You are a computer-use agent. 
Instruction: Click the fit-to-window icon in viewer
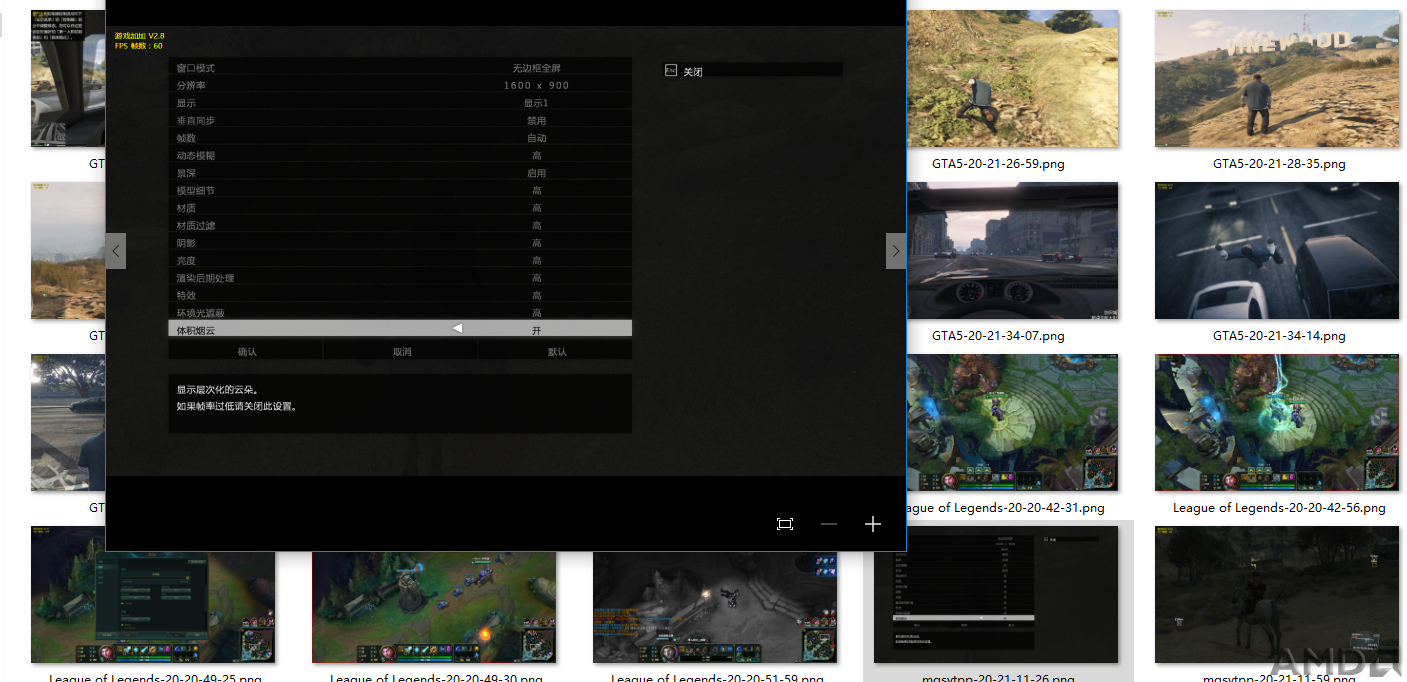point(785,524)
